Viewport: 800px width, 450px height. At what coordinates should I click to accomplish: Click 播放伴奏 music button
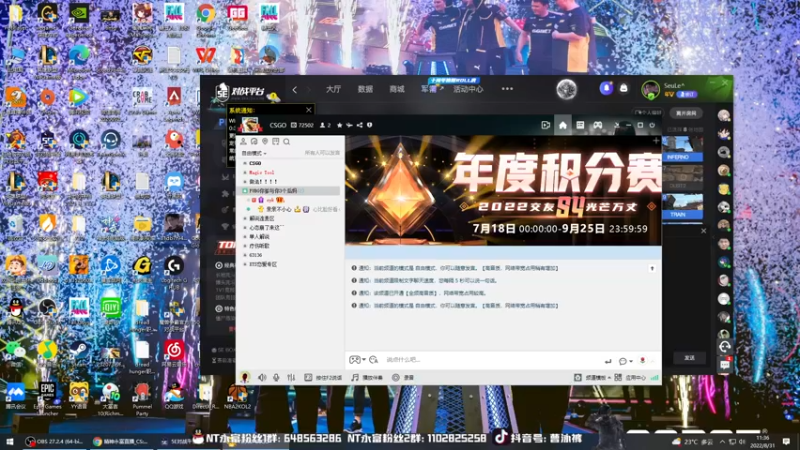(367, 378)
